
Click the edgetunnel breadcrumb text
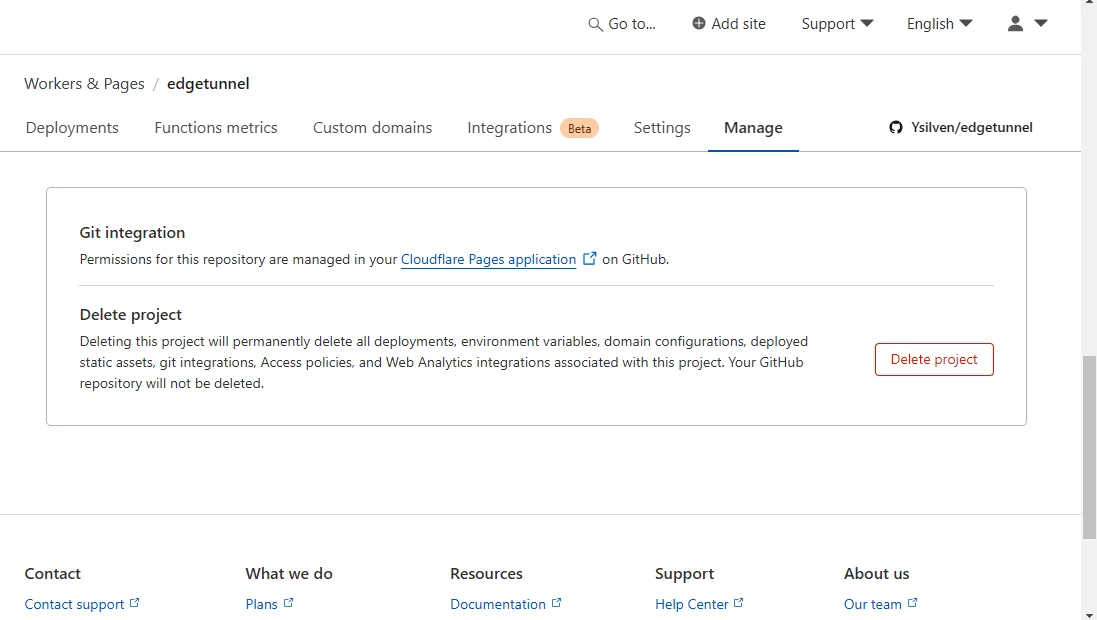click(x=208, y=84)
